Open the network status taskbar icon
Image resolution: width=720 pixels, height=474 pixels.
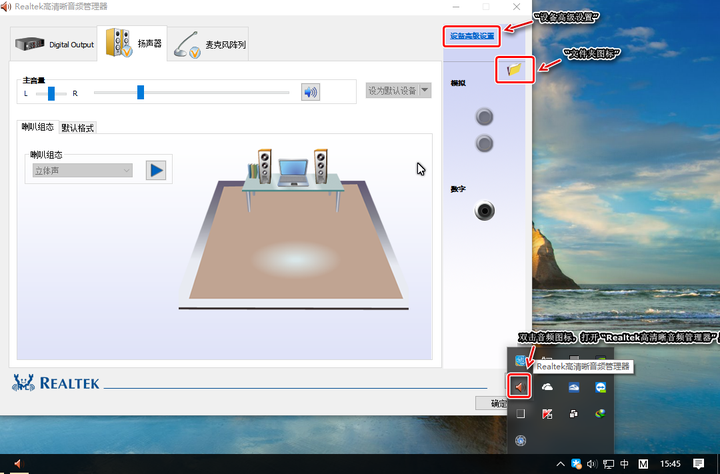pos(608,464)
